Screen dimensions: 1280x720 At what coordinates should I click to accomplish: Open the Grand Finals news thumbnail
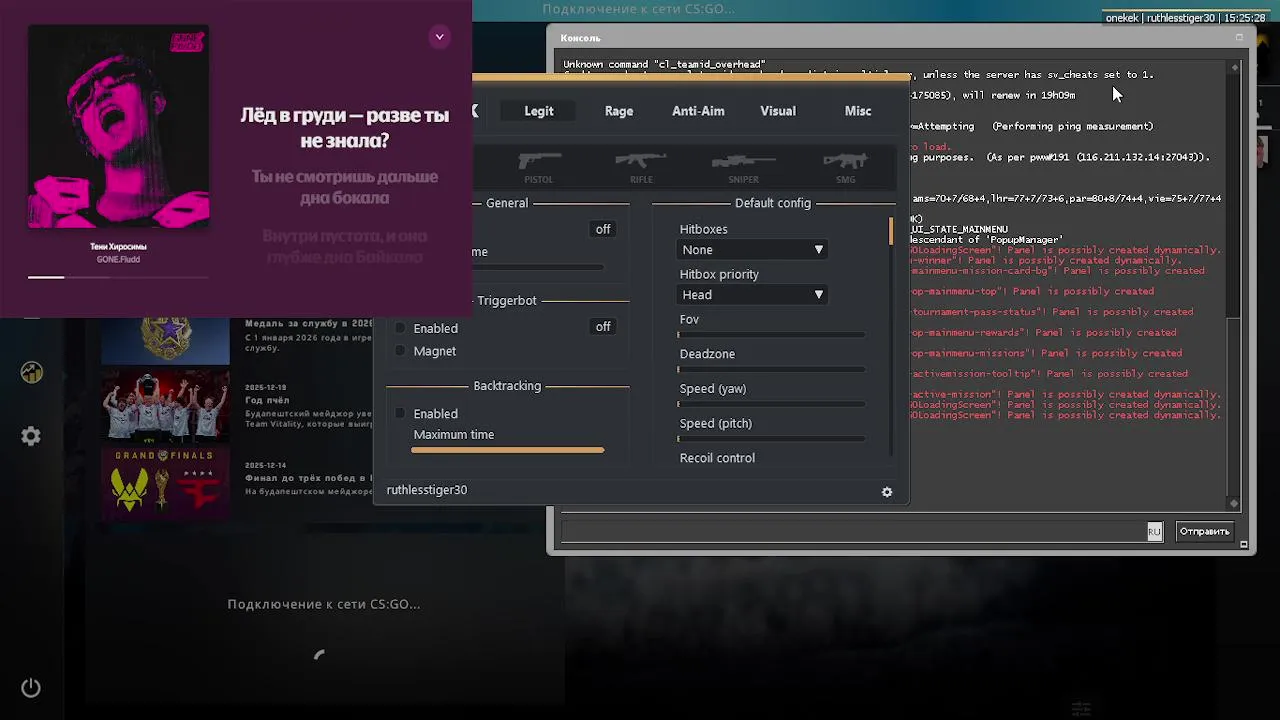tap(165, 482)
